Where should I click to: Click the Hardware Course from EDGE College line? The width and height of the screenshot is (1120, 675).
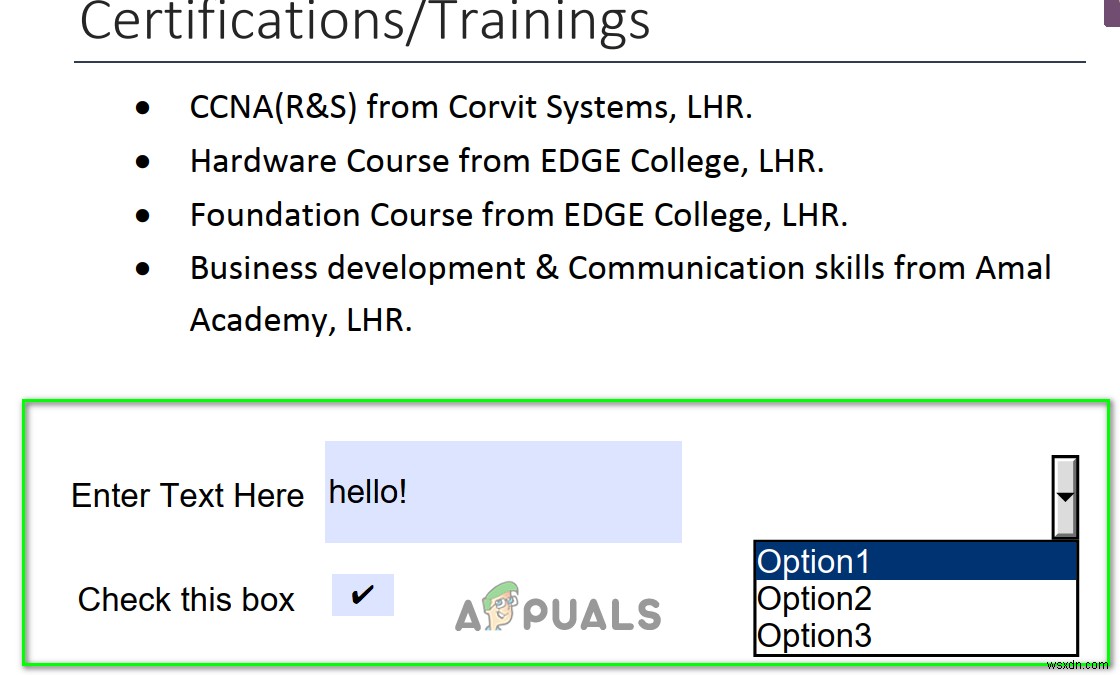coord(507,161)
